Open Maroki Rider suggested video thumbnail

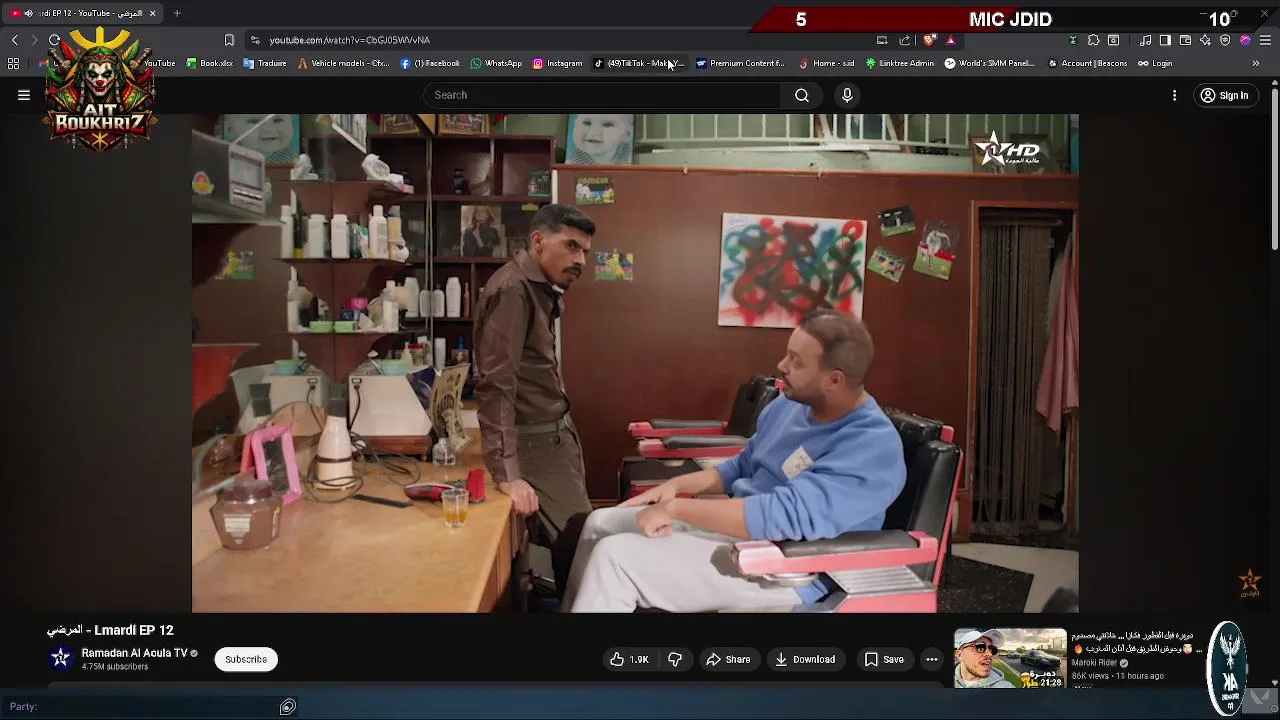point(1010,657)
